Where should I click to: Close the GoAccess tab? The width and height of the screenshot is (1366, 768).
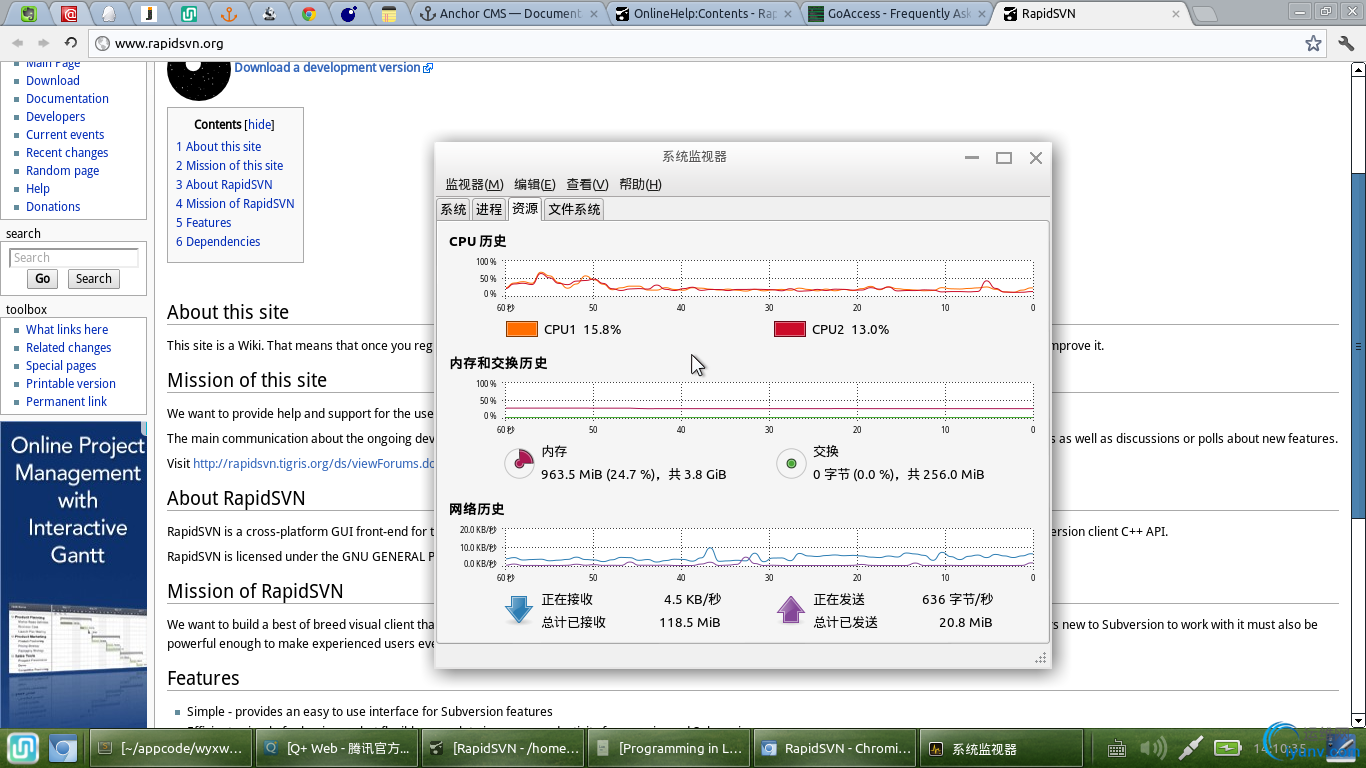point(982,14)
